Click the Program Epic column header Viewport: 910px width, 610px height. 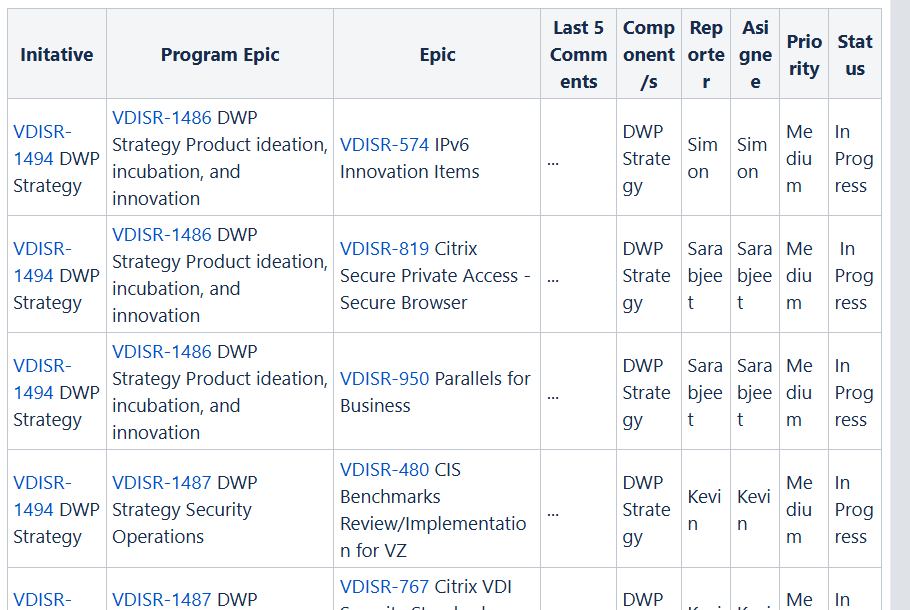point(220,55)
